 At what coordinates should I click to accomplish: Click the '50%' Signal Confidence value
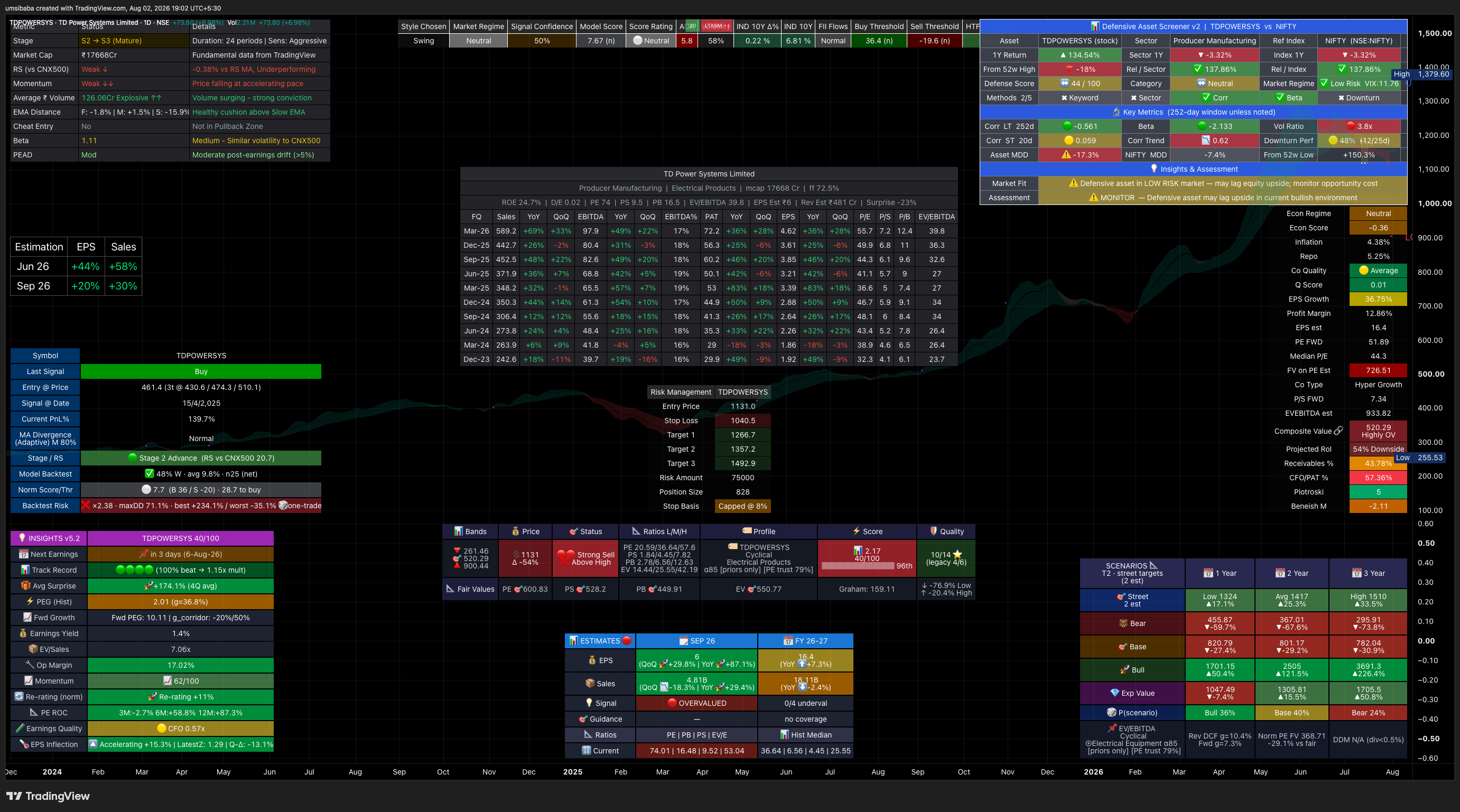pyautogui.click(x=542, y=41)
